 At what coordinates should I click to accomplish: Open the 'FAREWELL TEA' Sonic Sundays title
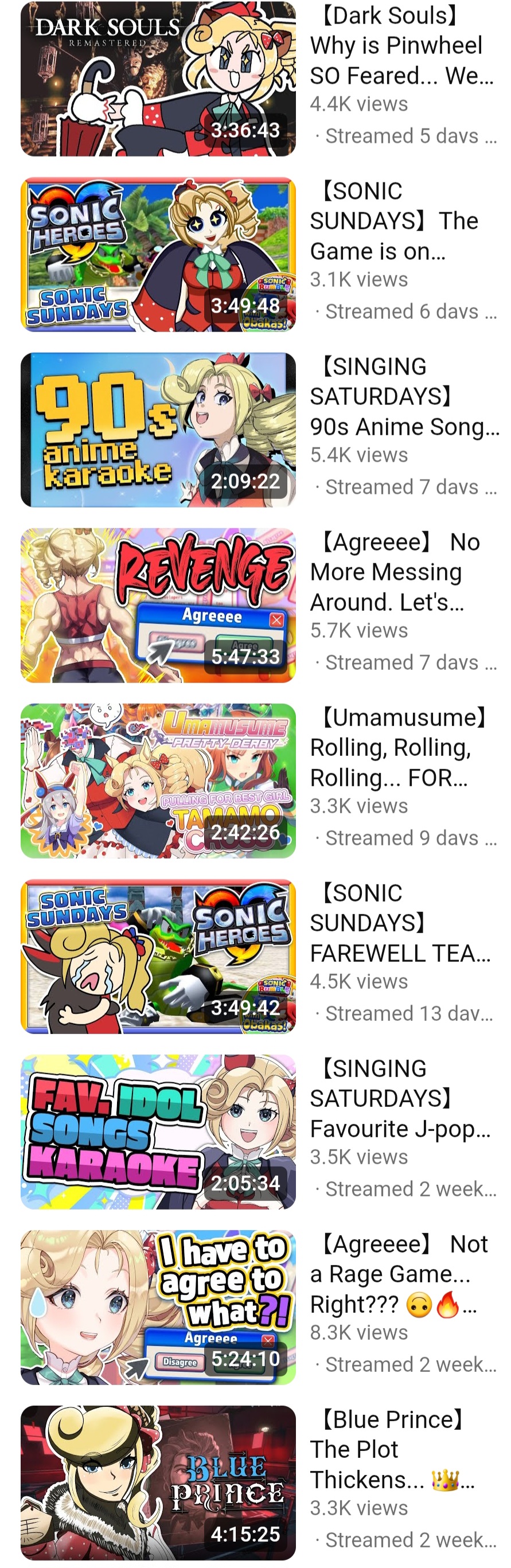(x=400, y=923)
